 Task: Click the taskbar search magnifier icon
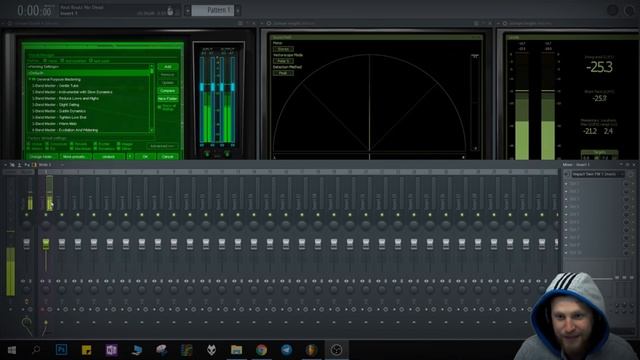36,350
